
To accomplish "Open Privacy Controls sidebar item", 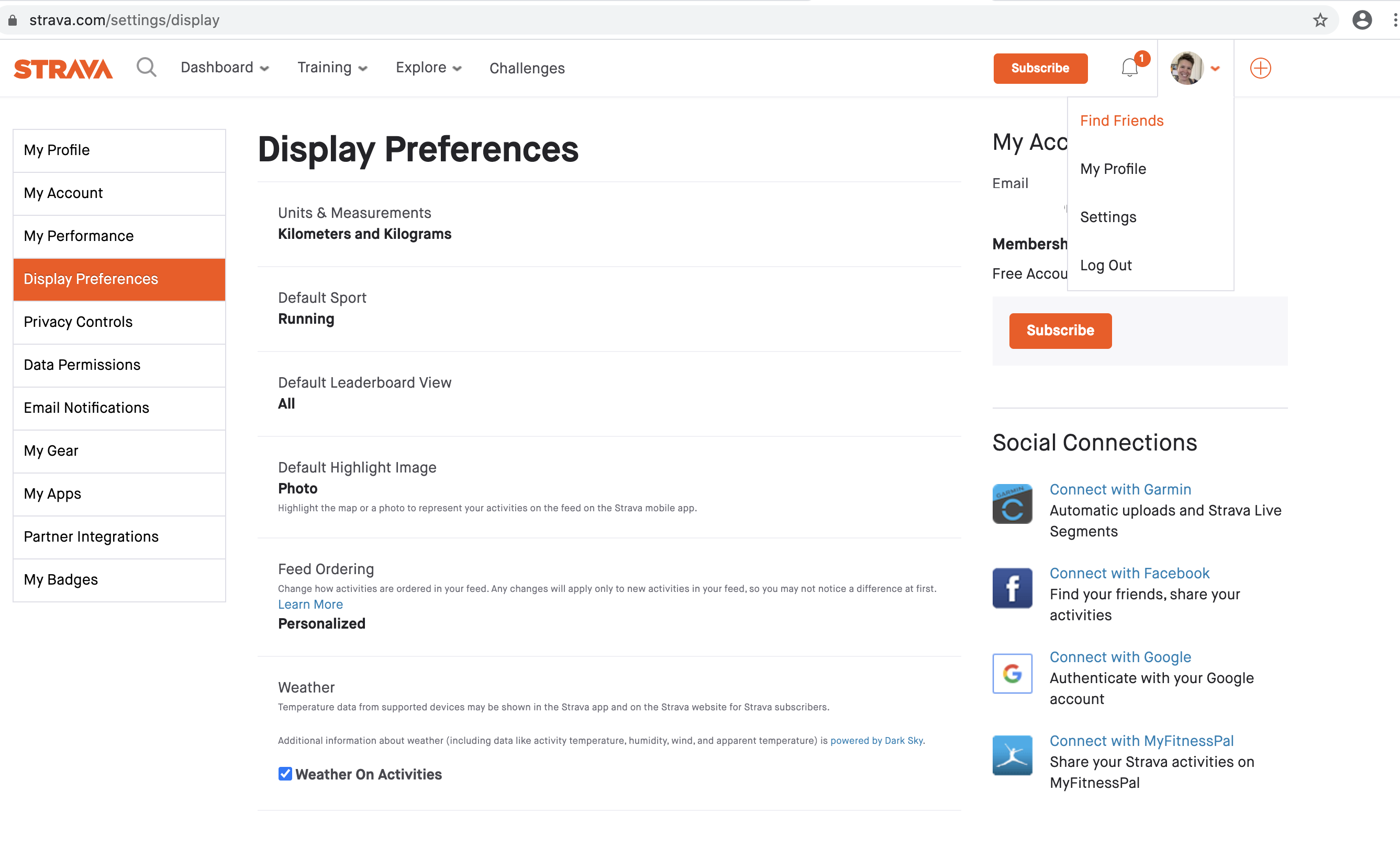I will 119,322.
